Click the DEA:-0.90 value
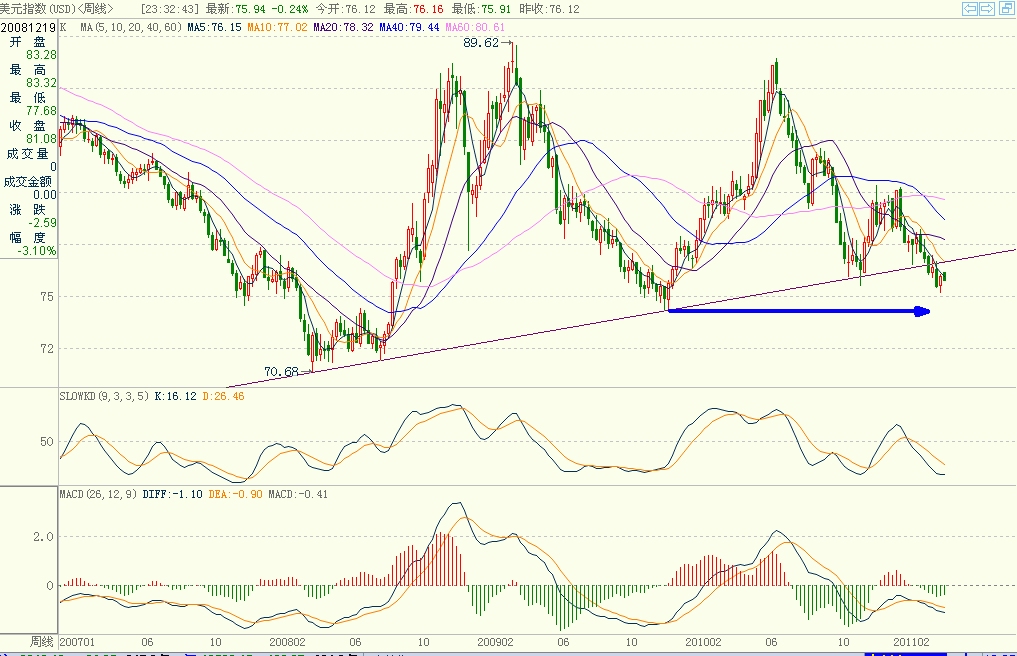The width and height of the screenshot is (1017, 656). click(x=235, y=494)
